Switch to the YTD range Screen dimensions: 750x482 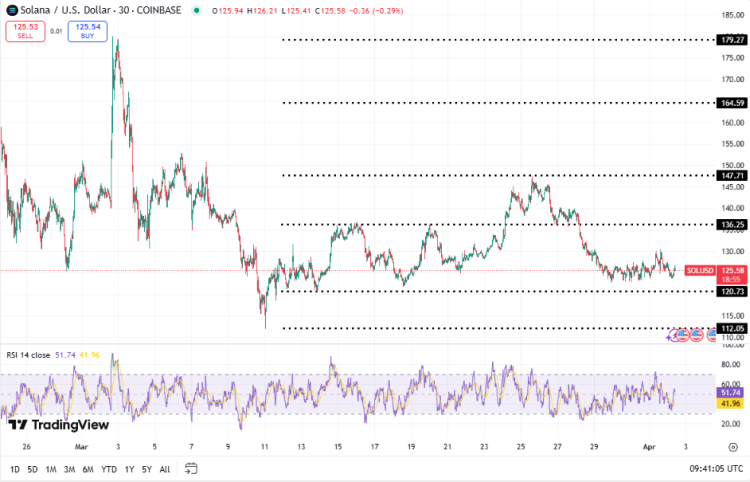tap(109, 468)
